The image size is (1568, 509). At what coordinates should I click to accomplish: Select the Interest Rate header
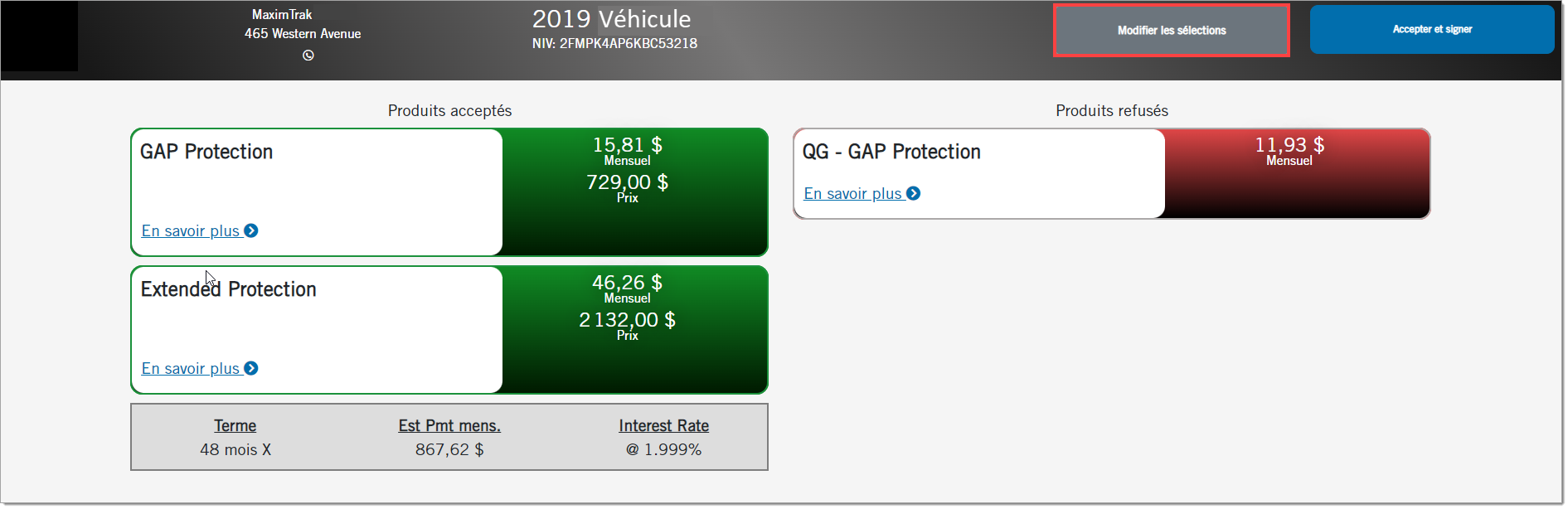(663, 425)
